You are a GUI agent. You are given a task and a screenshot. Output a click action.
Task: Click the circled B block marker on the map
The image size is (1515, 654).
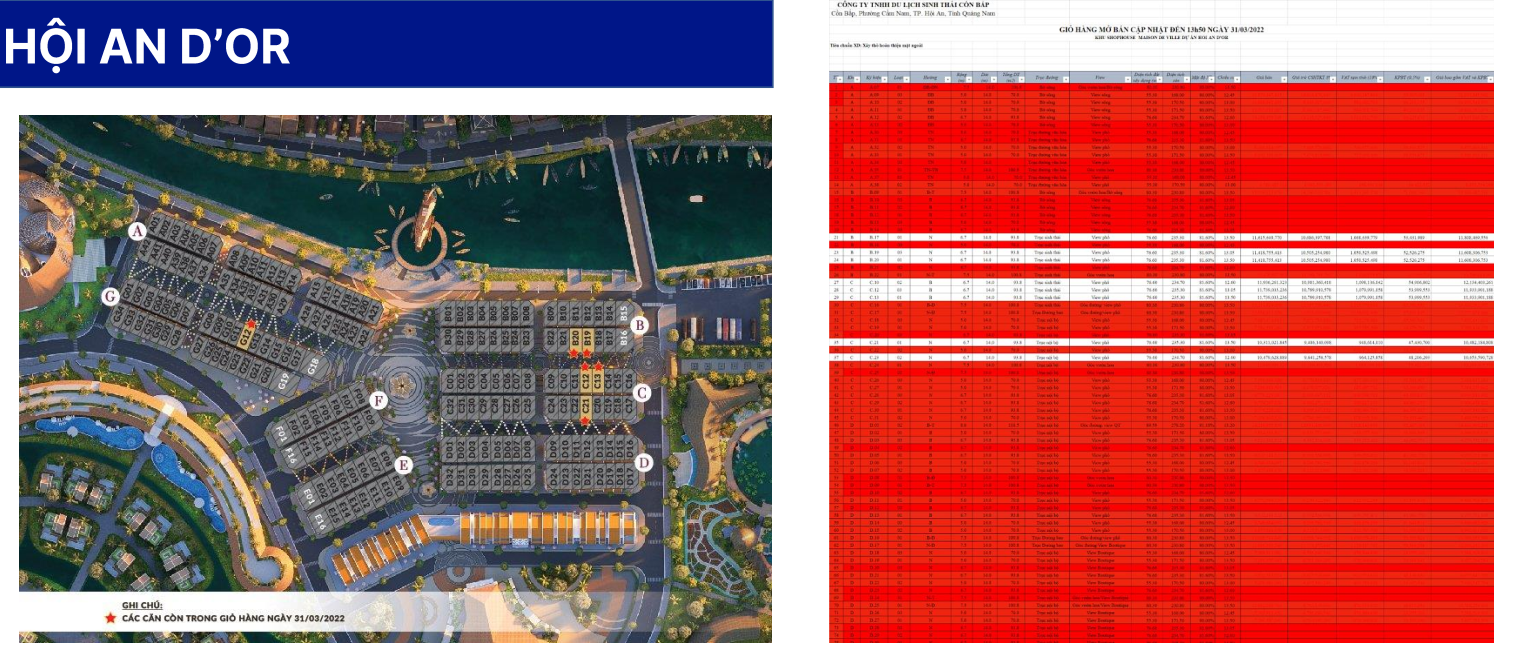(641, 325)
